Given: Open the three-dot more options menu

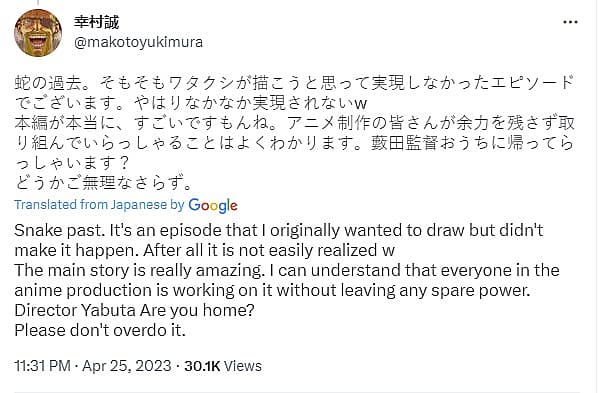Looking at the screenshot, I should 570,22.
